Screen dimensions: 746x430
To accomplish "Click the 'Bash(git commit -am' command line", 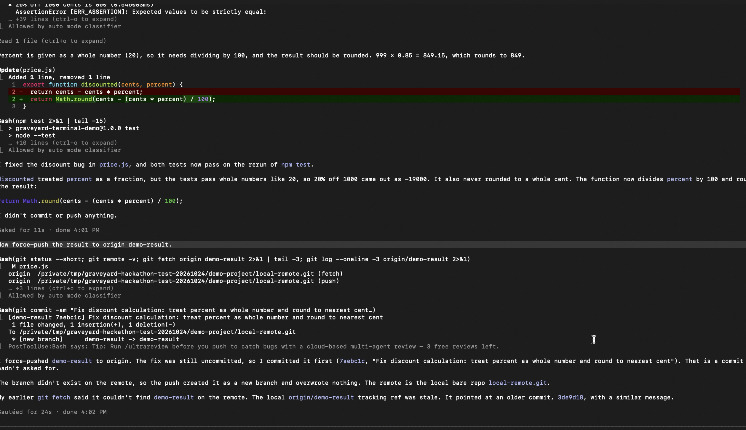I will pos(188,310).
